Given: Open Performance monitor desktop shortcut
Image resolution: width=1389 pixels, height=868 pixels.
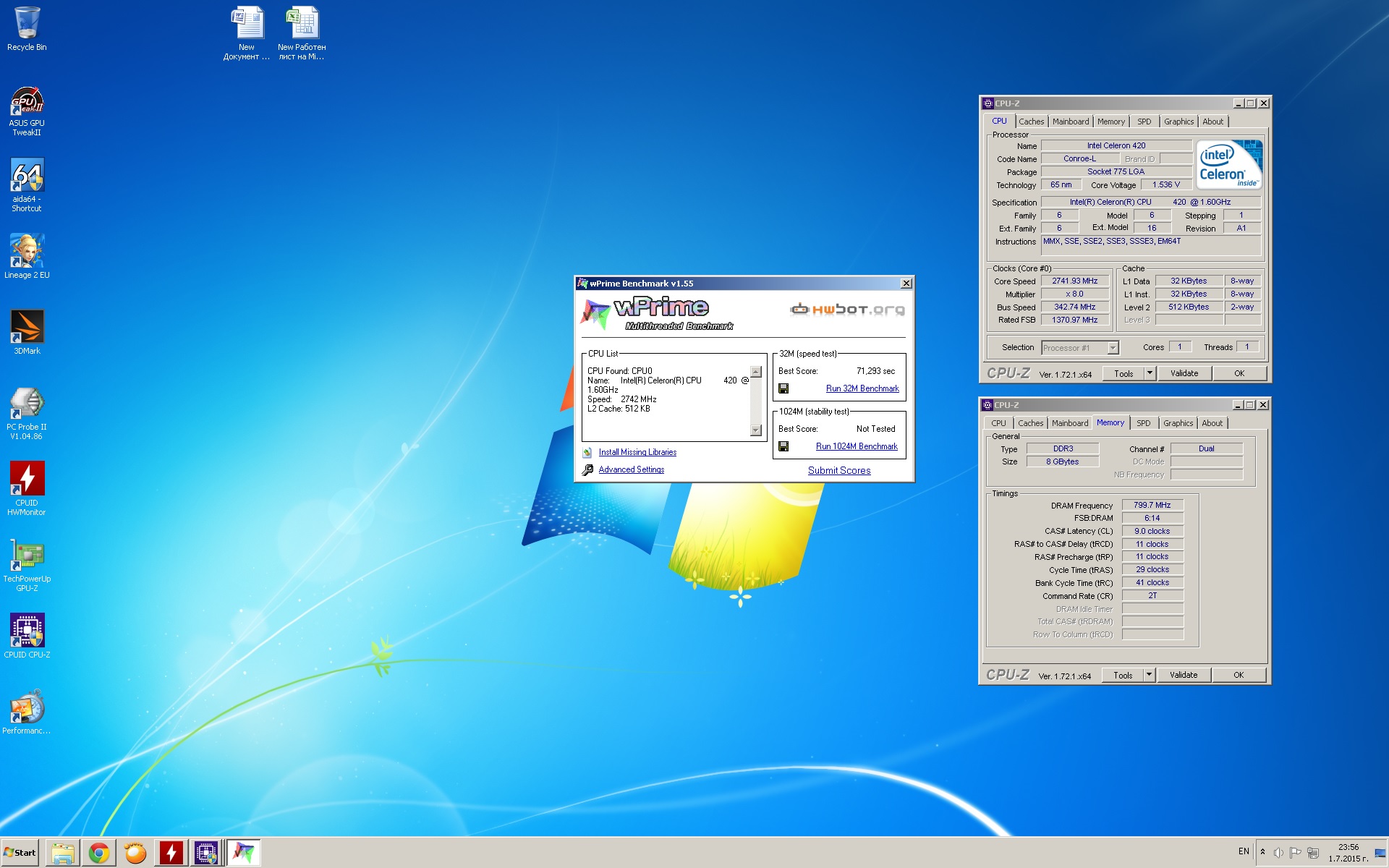Looking at the screenshot, I should (x=27, y=712).
